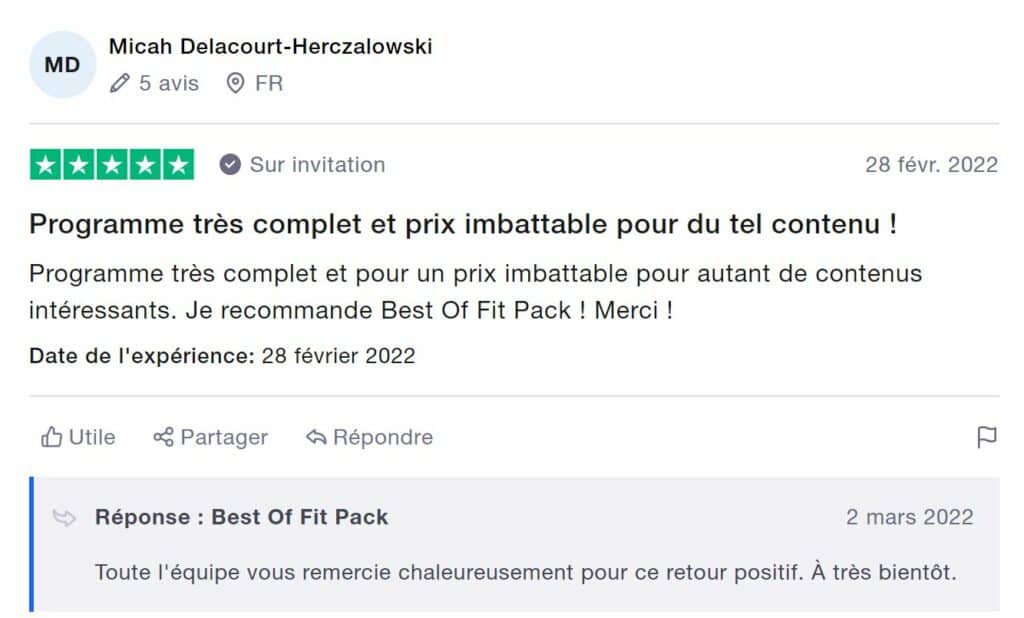Image resolution: width=1024 pixels, height=618 pixels.
Task: Click the fifth green star of the rating
Action: (x=178, y=164)
